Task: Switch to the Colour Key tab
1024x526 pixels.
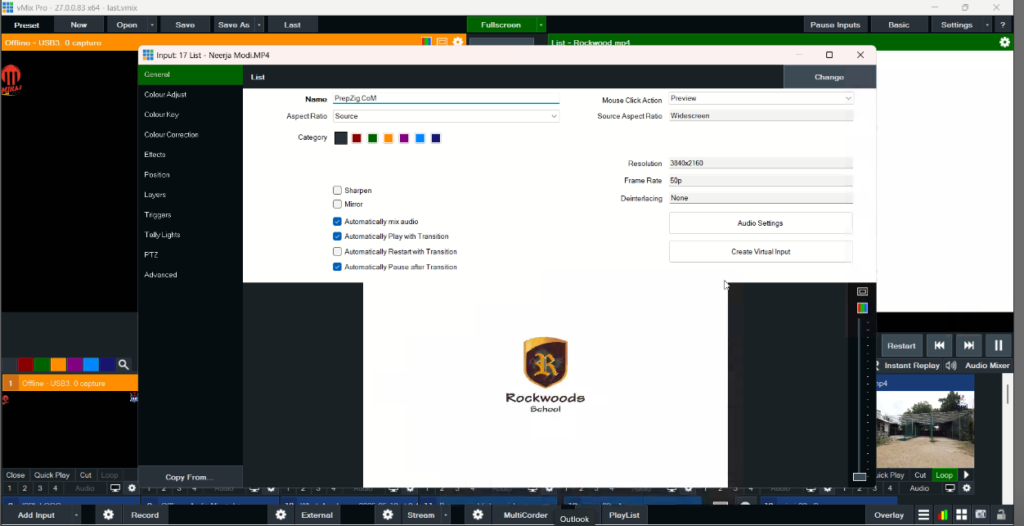Action: pos(190,114)
